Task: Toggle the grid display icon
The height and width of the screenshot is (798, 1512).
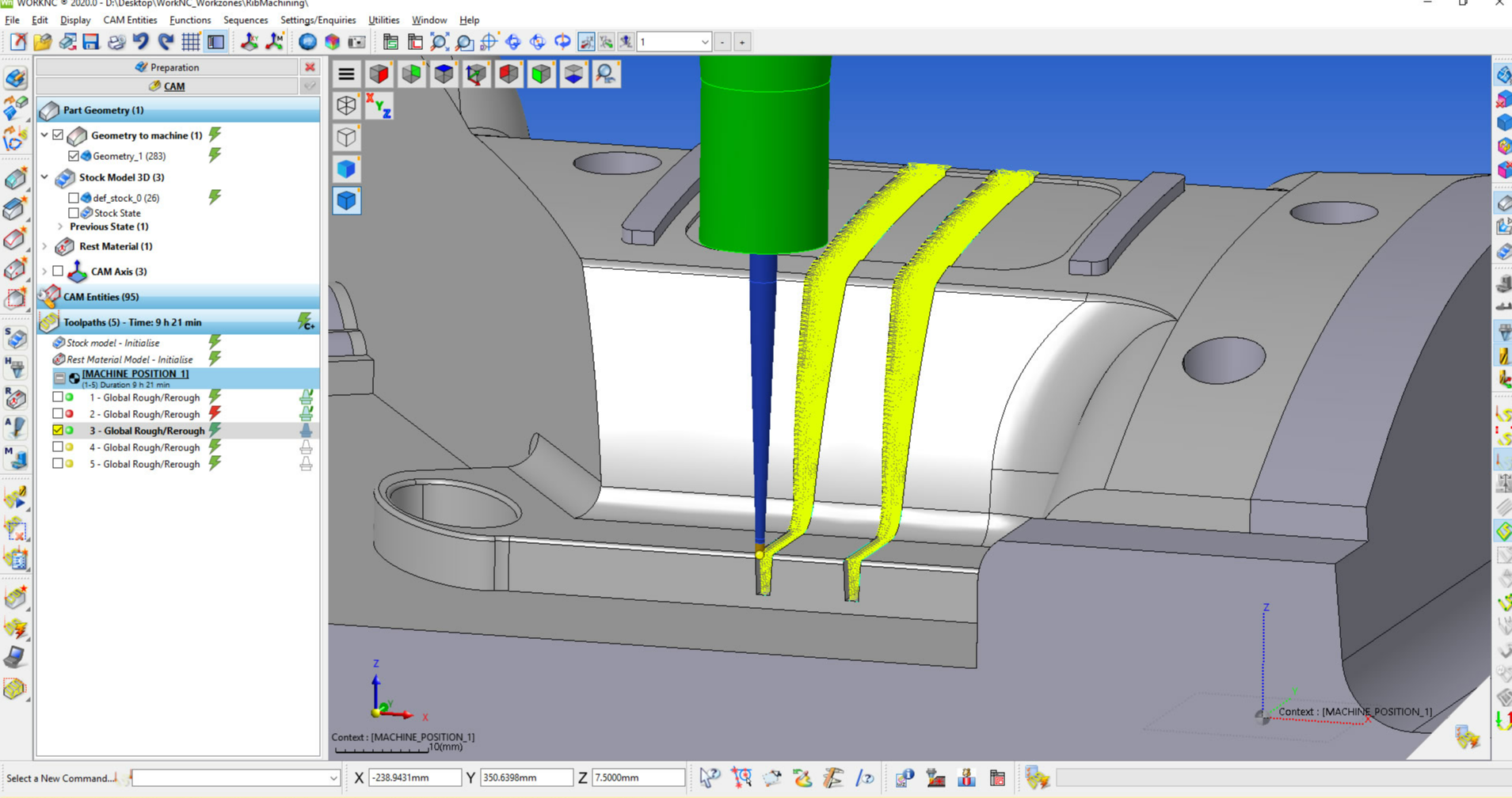Action: coord(191,42)
